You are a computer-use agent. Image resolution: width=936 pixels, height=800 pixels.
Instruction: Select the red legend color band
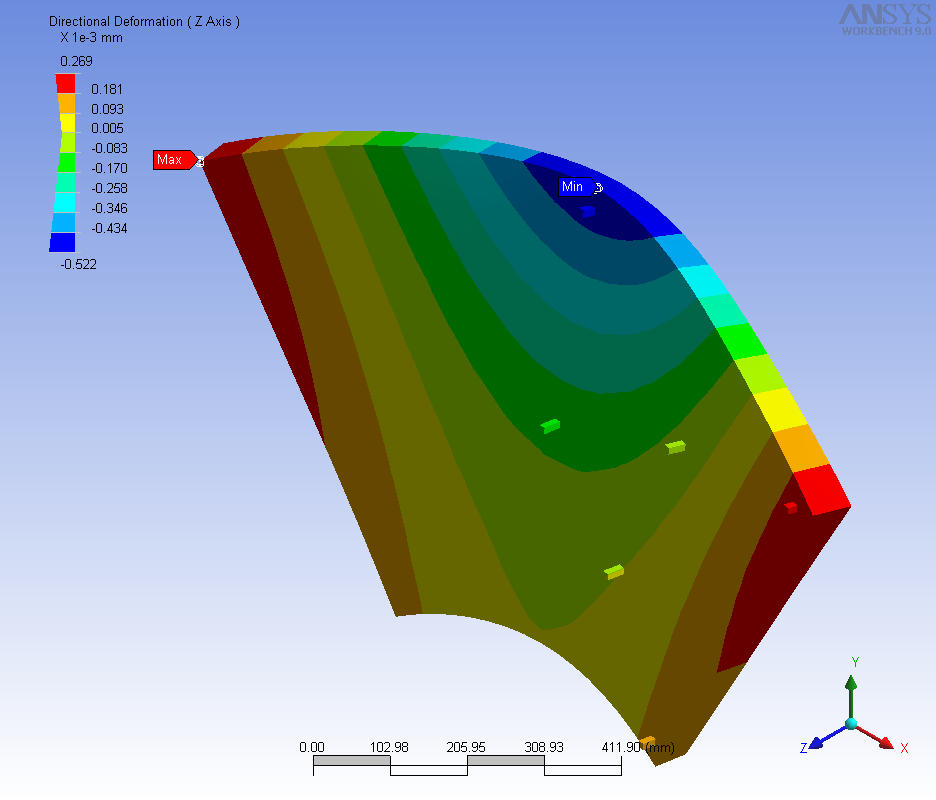coord(66,84)
